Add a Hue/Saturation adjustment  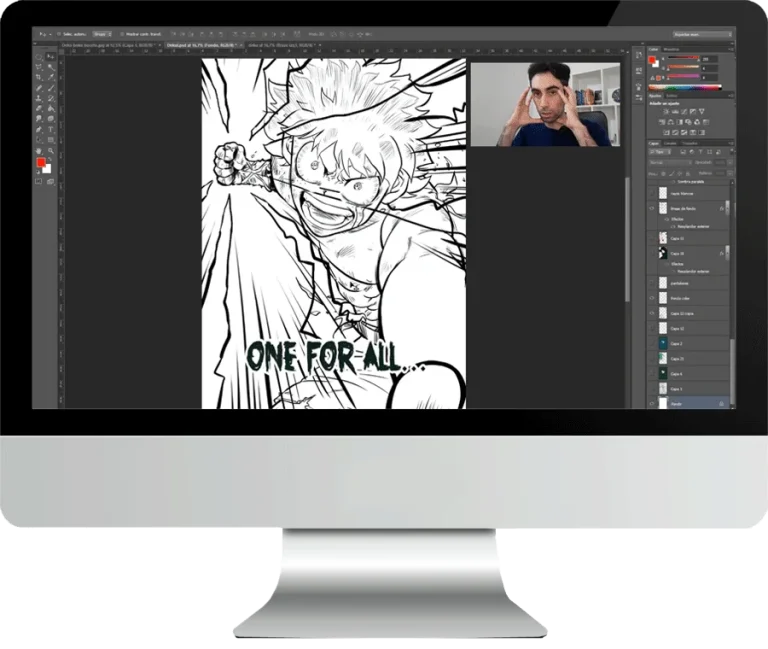pyautogui.click(x=662, y=122)
